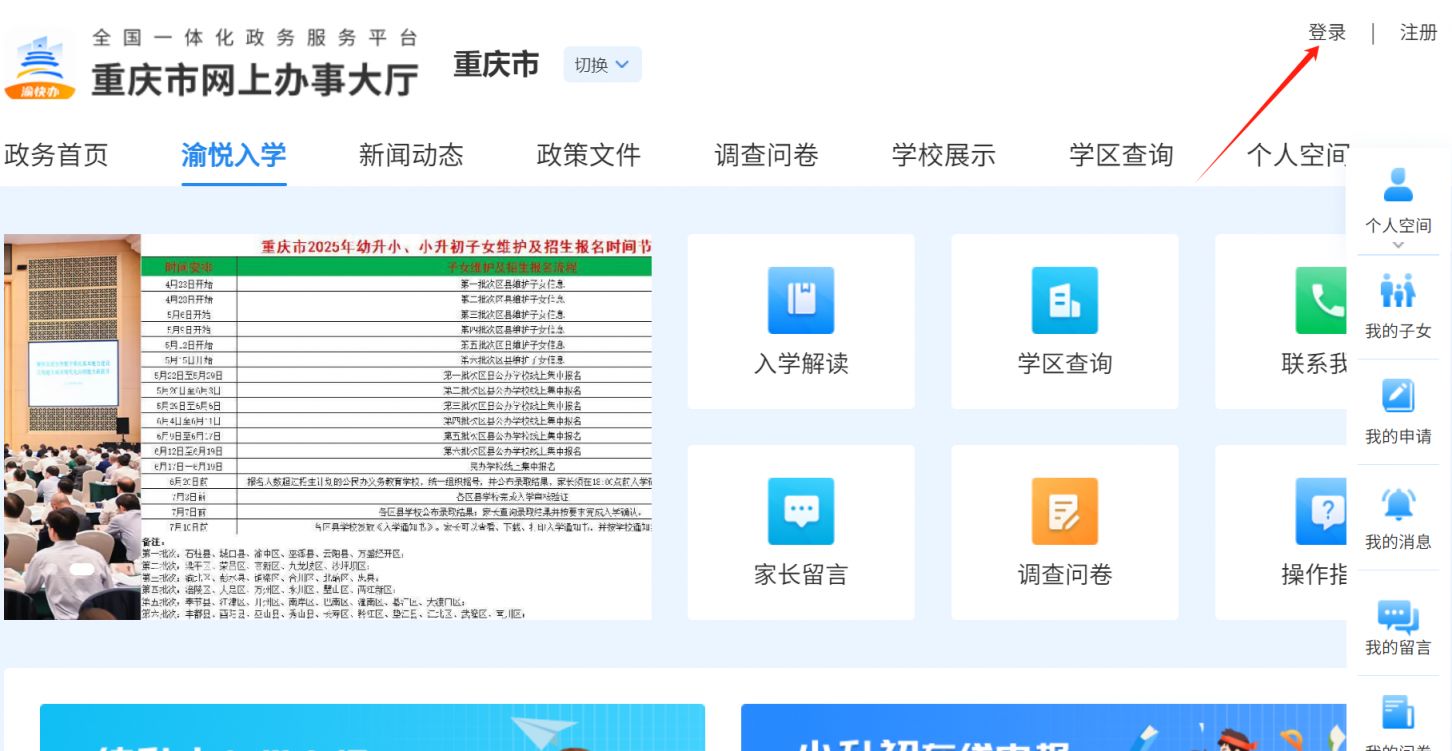Open 我的留言 in the sidebar
The width and height of the screenshot is (1452, 751).
coord(1398,627)
